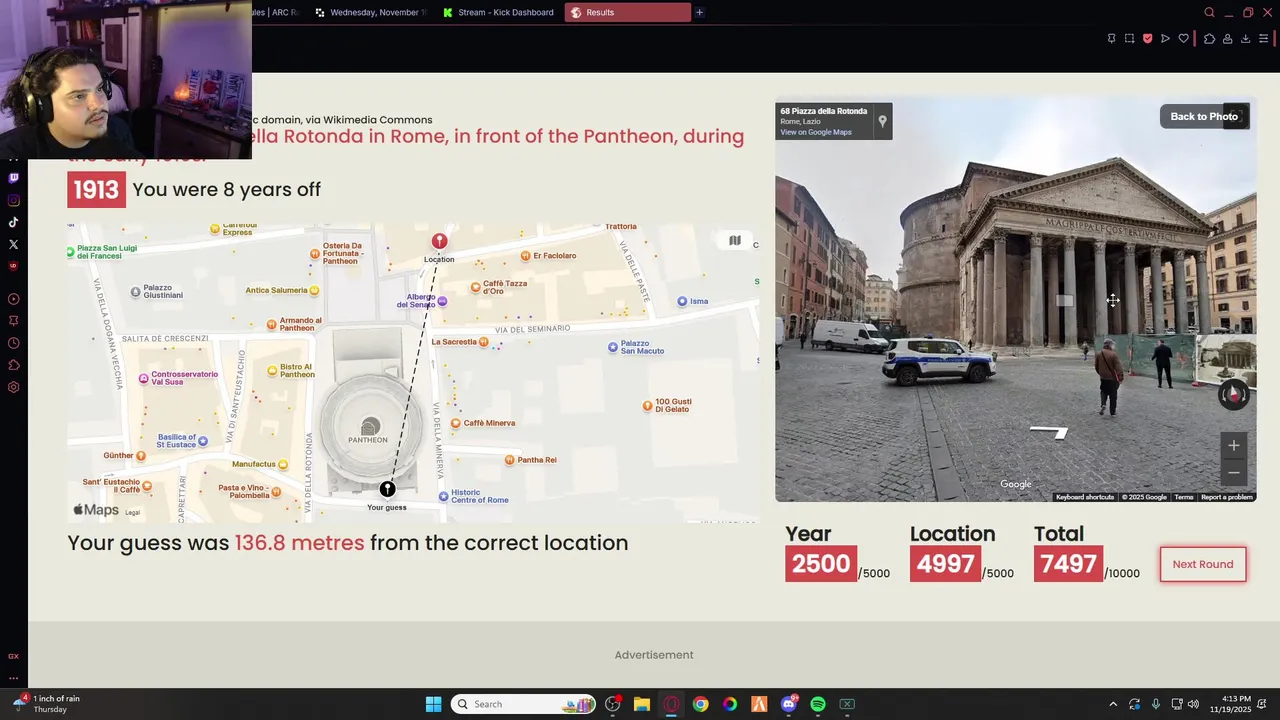The height and width of the screenshot is (720, 1280).
Task: Open Keyboard shortcuts link in Street View
Action: 1085,497
